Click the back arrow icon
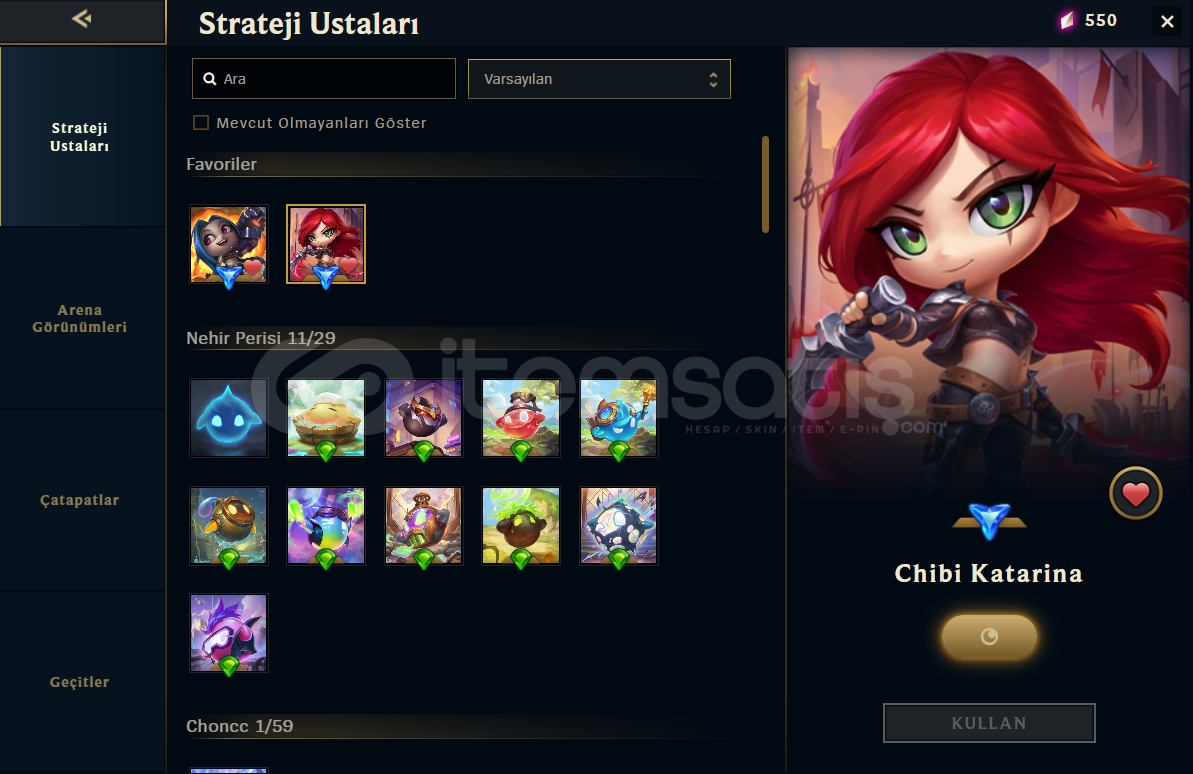 tap(82, 18)
